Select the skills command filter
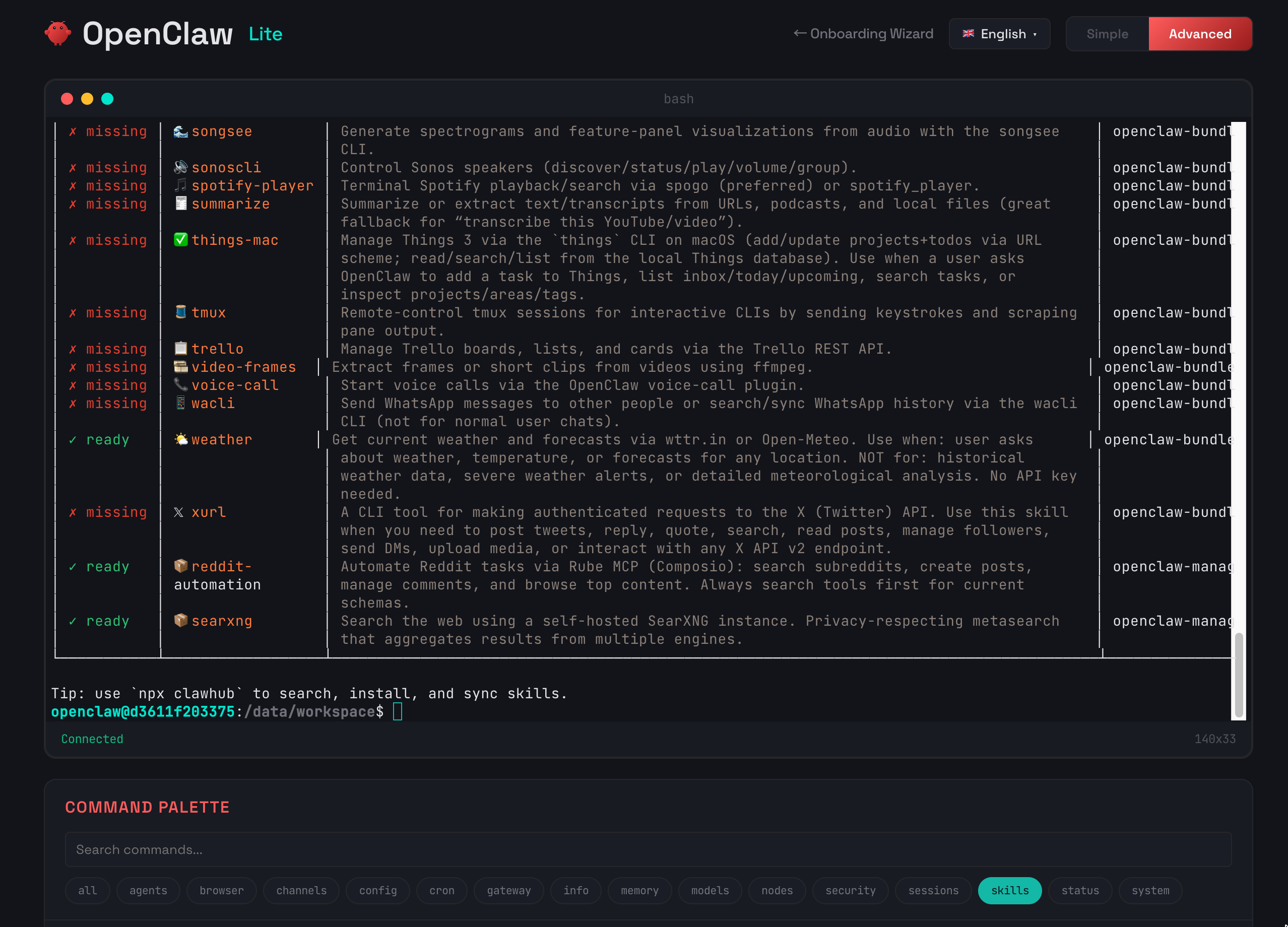Screen dimensions: 1288x927 tap(1009, 890)
